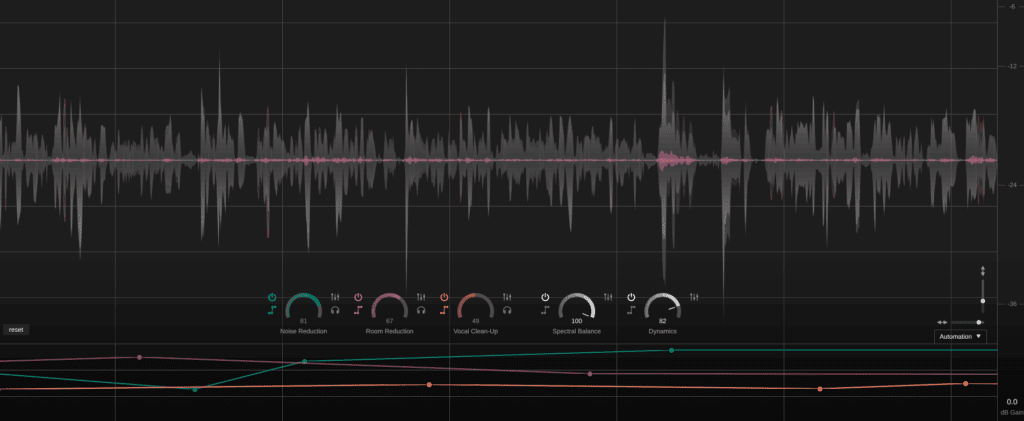
Task: Toggle Room Reduction power button
Action: (358, 297)
